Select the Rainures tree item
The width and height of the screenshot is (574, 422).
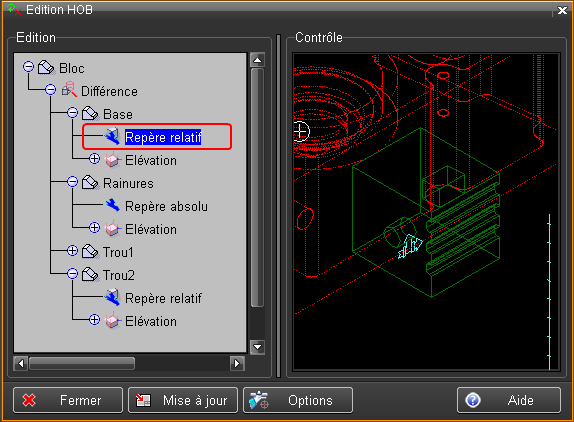(x=128, y=183)
